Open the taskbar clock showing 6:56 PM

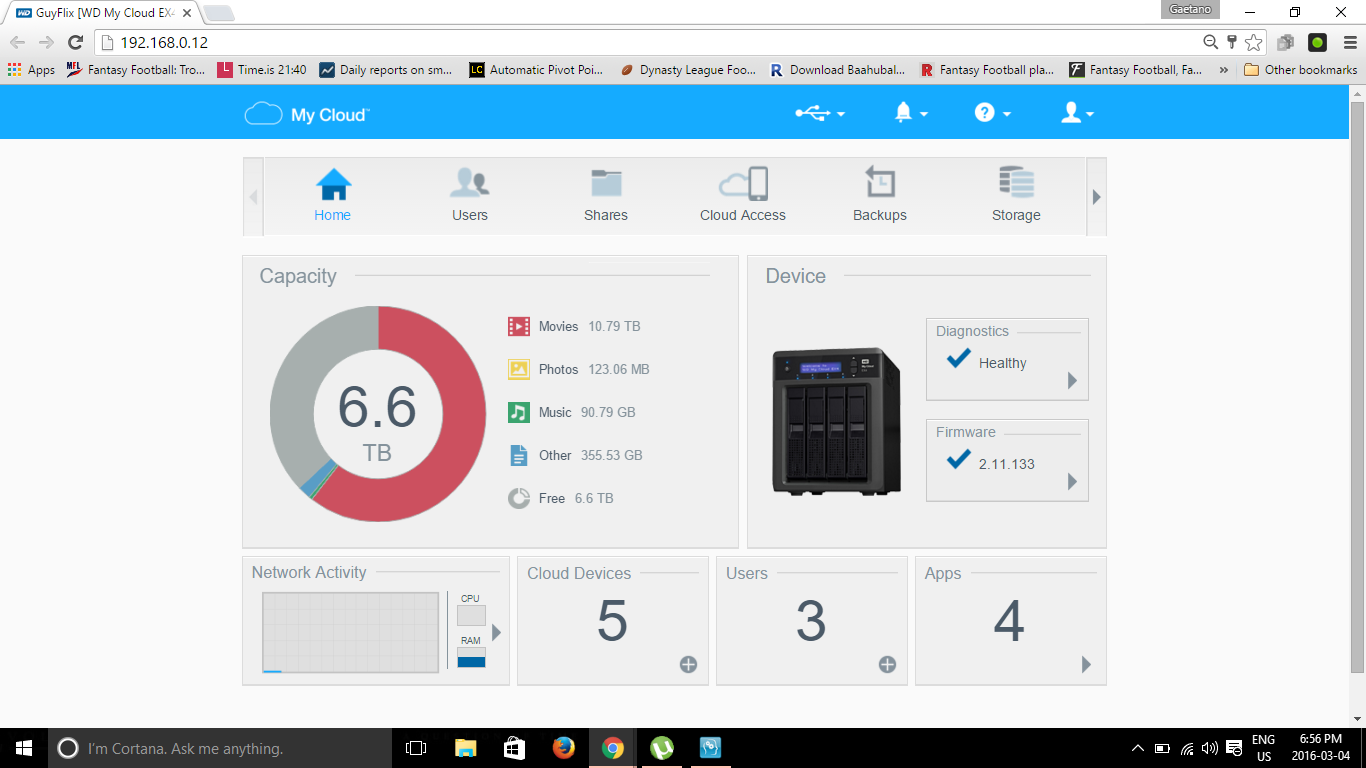1321,748
